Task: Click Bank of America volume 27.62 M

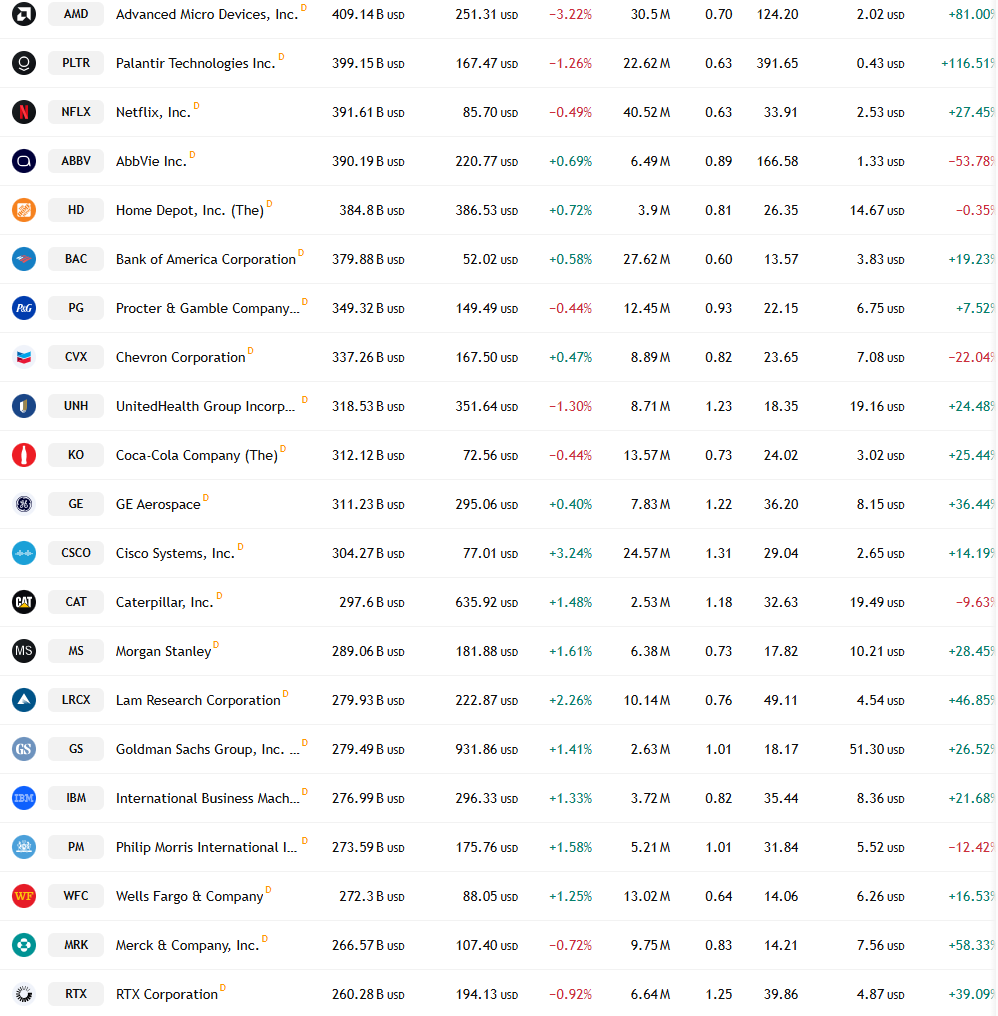Action: pos(647,259)
